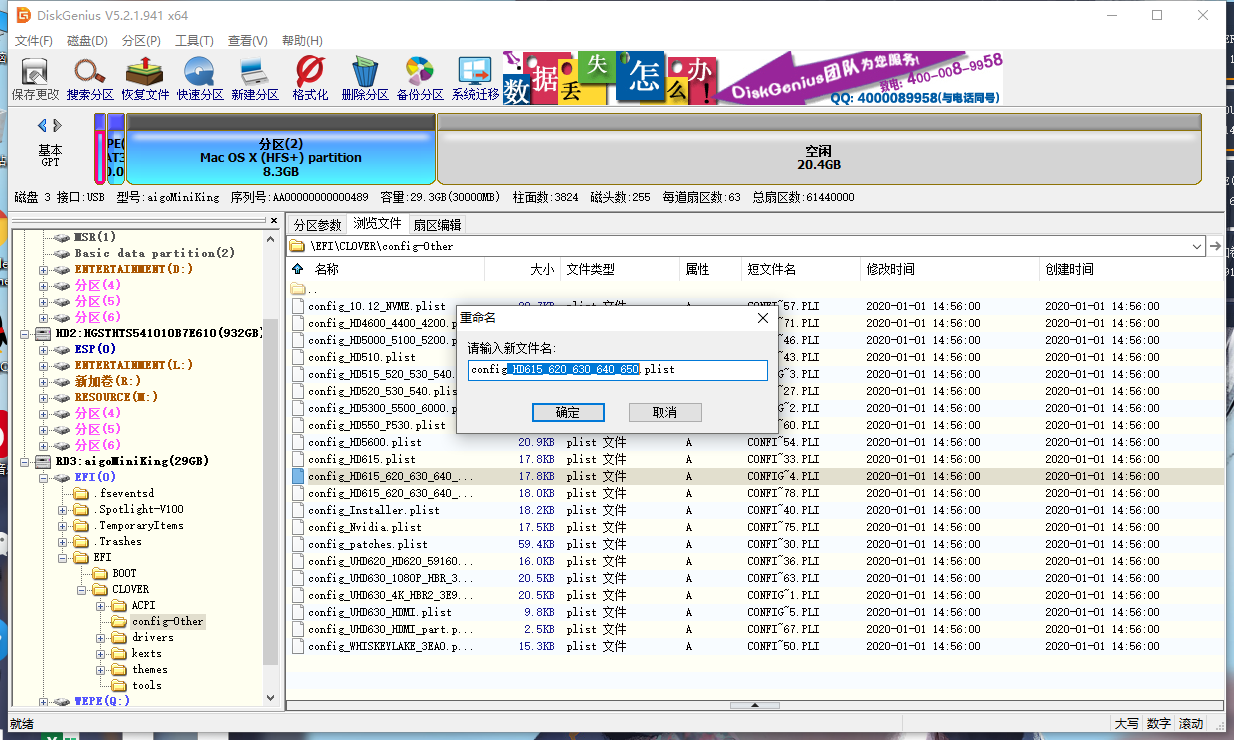Image resolution: width=1234 pixels, height=740 pixels.
Task: Click the .fseventsd folder icon
Action: click(82, 493)
